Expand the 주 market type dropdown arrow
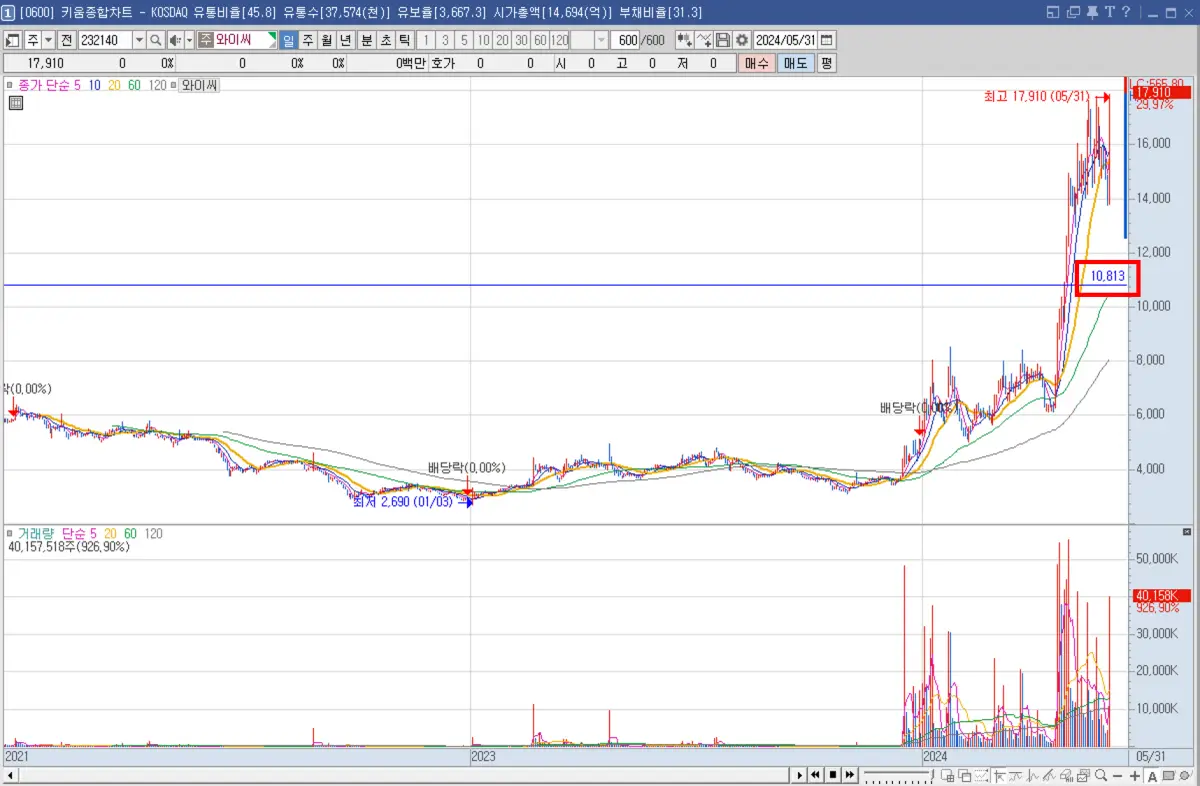Image resolution: width=1200 pixels, height=786 pixels. point(48,40)
